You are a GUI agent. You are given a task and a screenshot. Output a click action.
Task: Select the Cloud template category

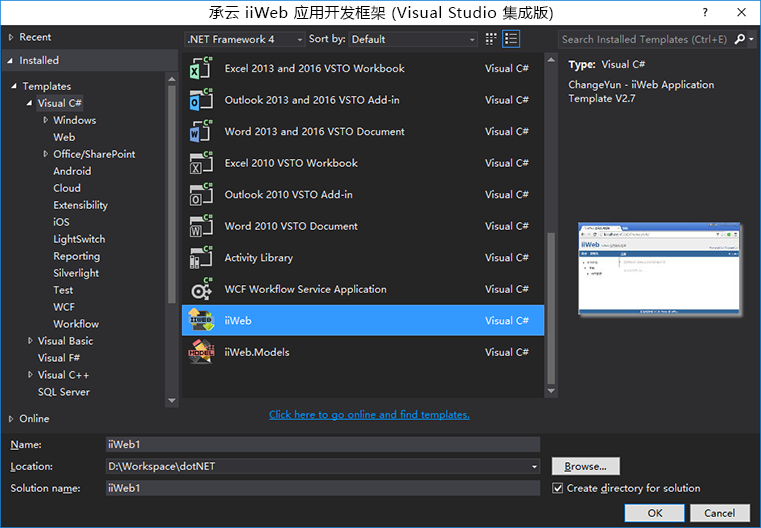click(67, 188)
